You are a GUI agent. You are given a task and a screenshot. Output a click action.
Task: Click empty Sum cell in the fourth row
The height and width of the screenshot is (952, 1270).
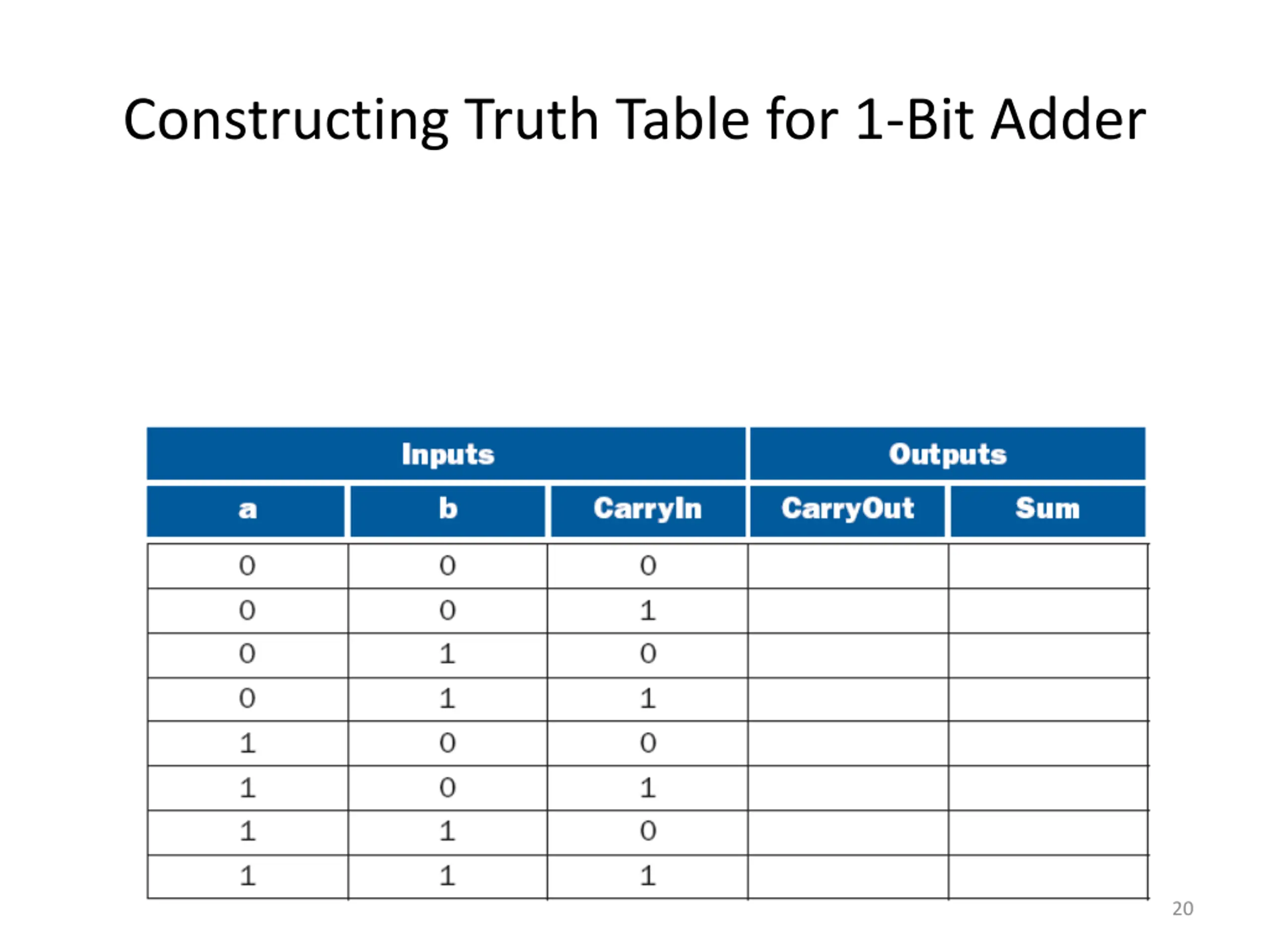click(x=1048, y=699)
